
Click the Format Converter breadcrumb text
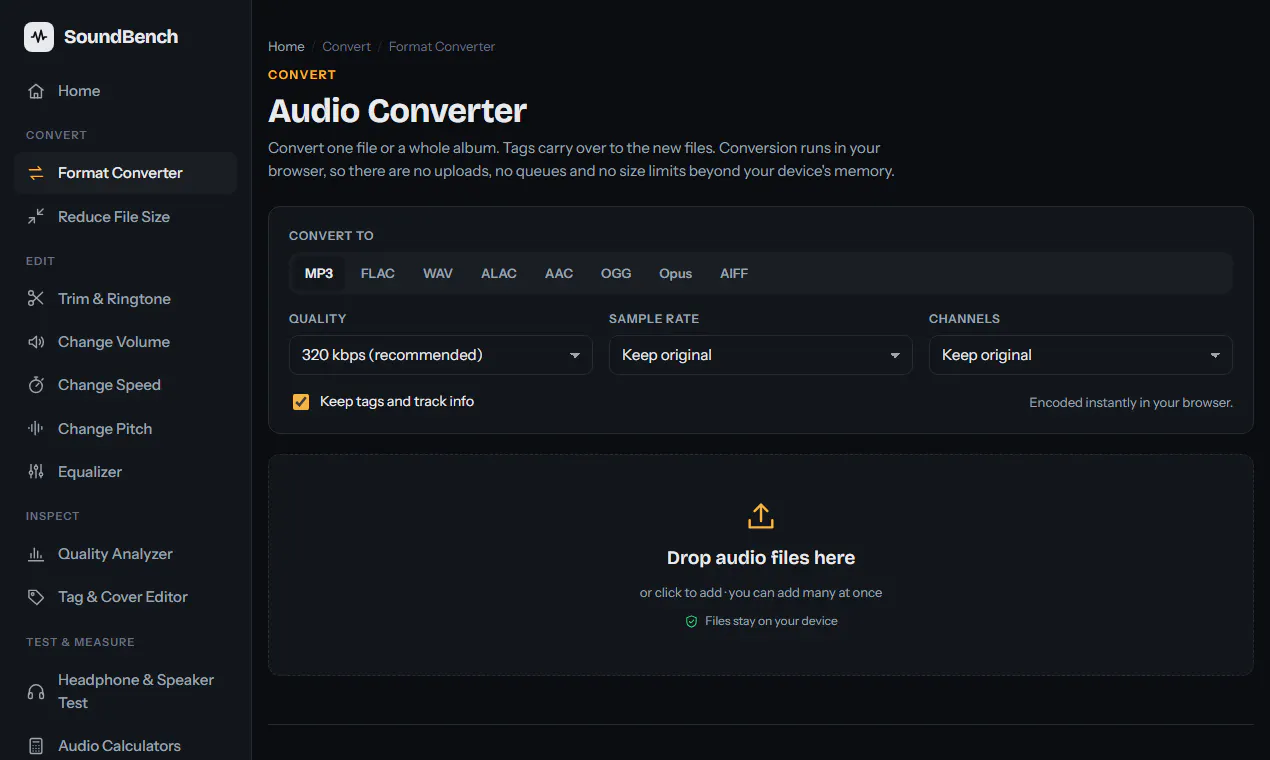click(x=442, y=47)
